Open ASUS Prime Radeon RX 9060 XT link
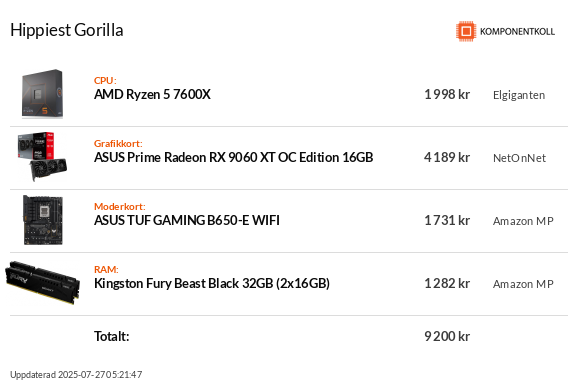 coord(234,157)
